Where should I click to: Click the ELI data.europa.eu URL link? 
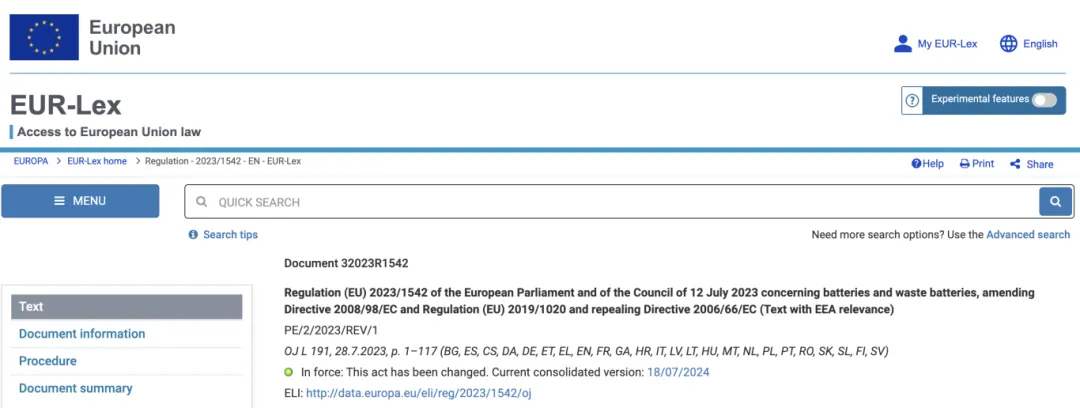[x=419, y=394]
